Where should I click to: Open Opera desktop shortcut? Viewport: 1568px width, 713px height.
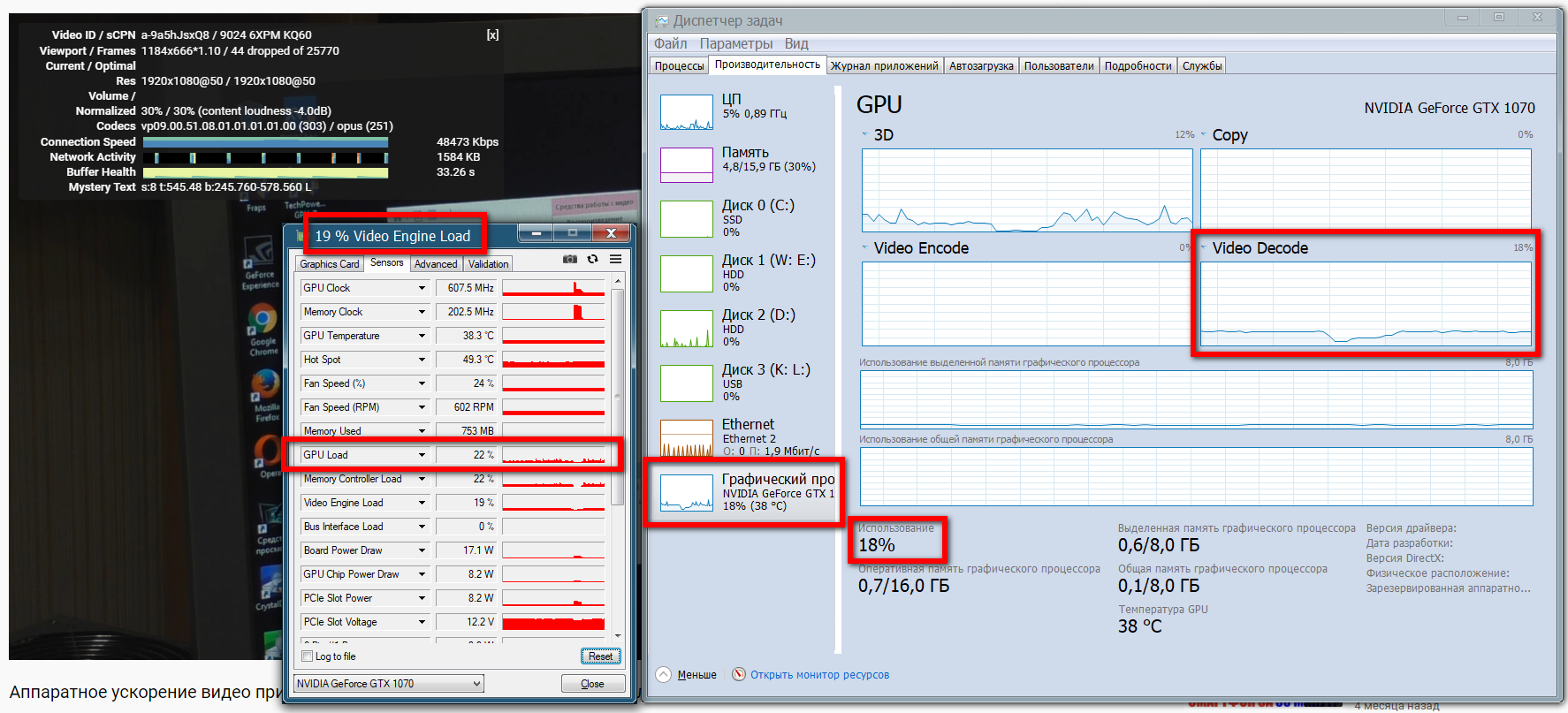pos(268,458)
